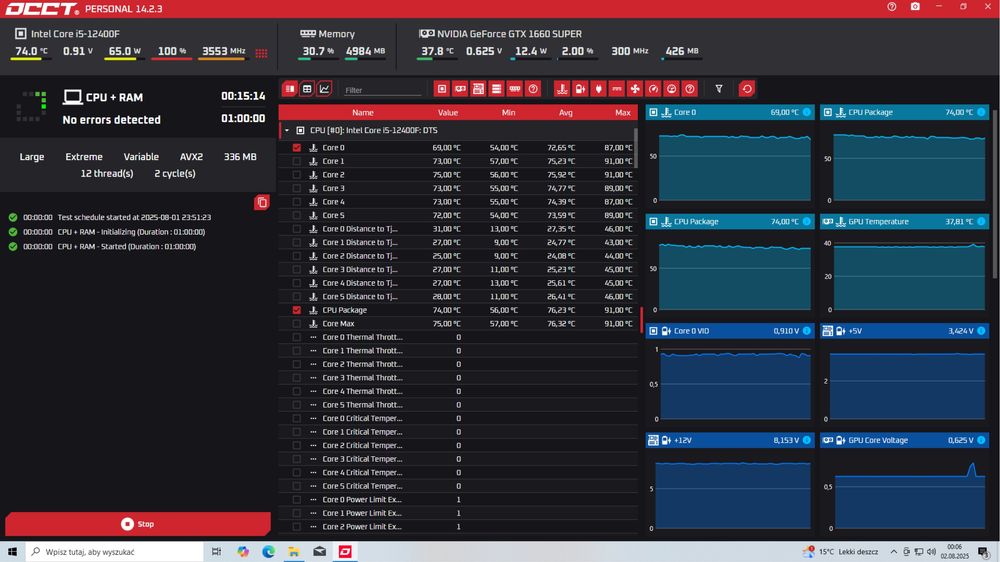Open Task View from the taskbar
The width and height of the screenshot is (1000, 562).
pyautogui.click(x=216, y=552)
